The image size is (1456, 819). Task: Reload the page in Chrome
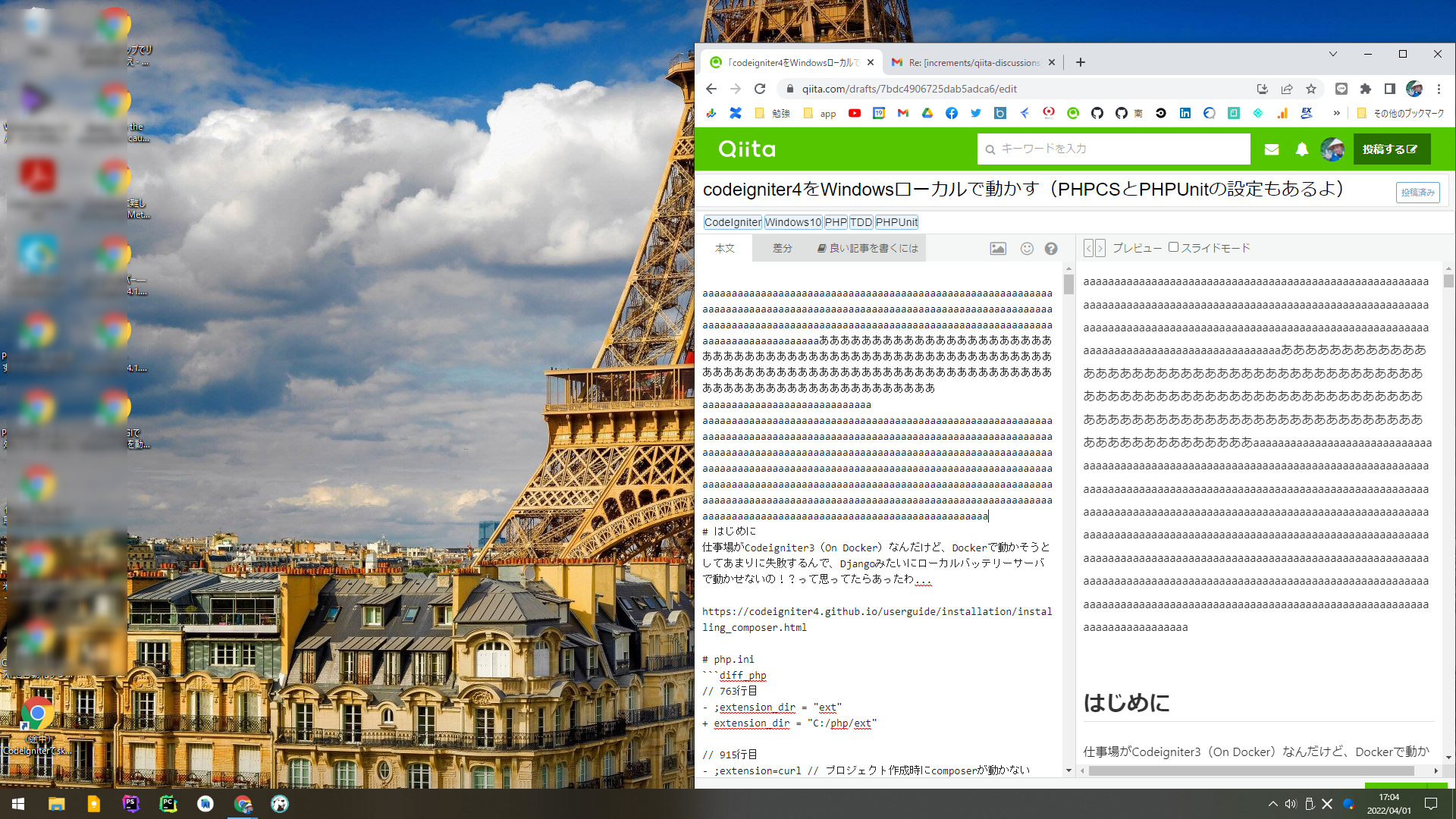click(x=760, y=89)
